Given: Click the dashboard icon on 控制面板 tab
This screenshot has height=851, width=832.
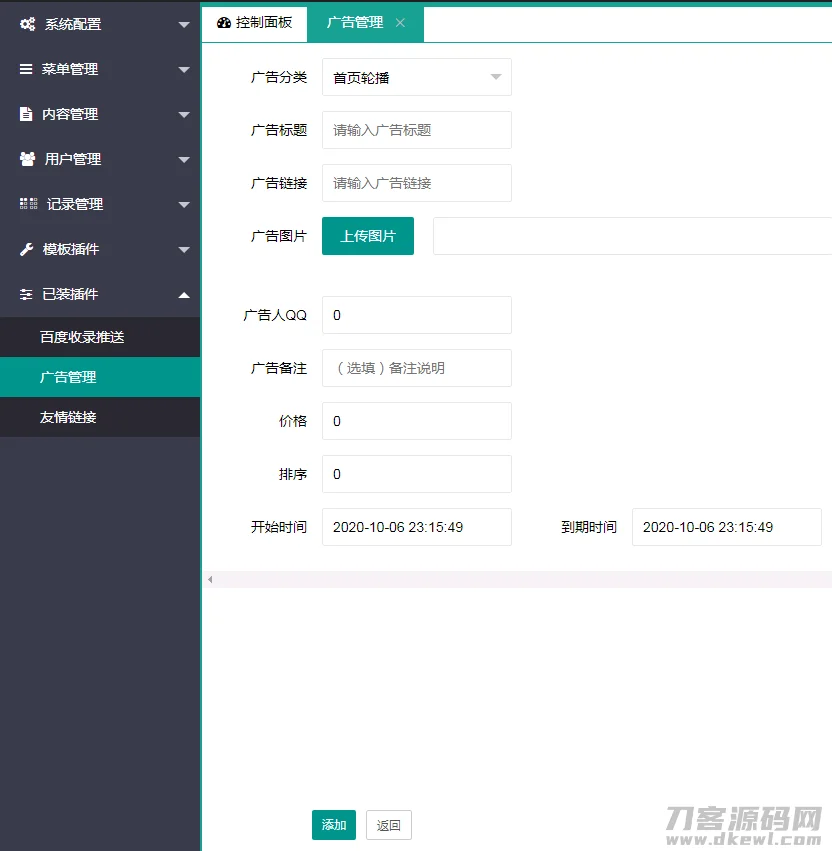Looking at the screenshot, I should pyautogui.click(x=222, y=22).
